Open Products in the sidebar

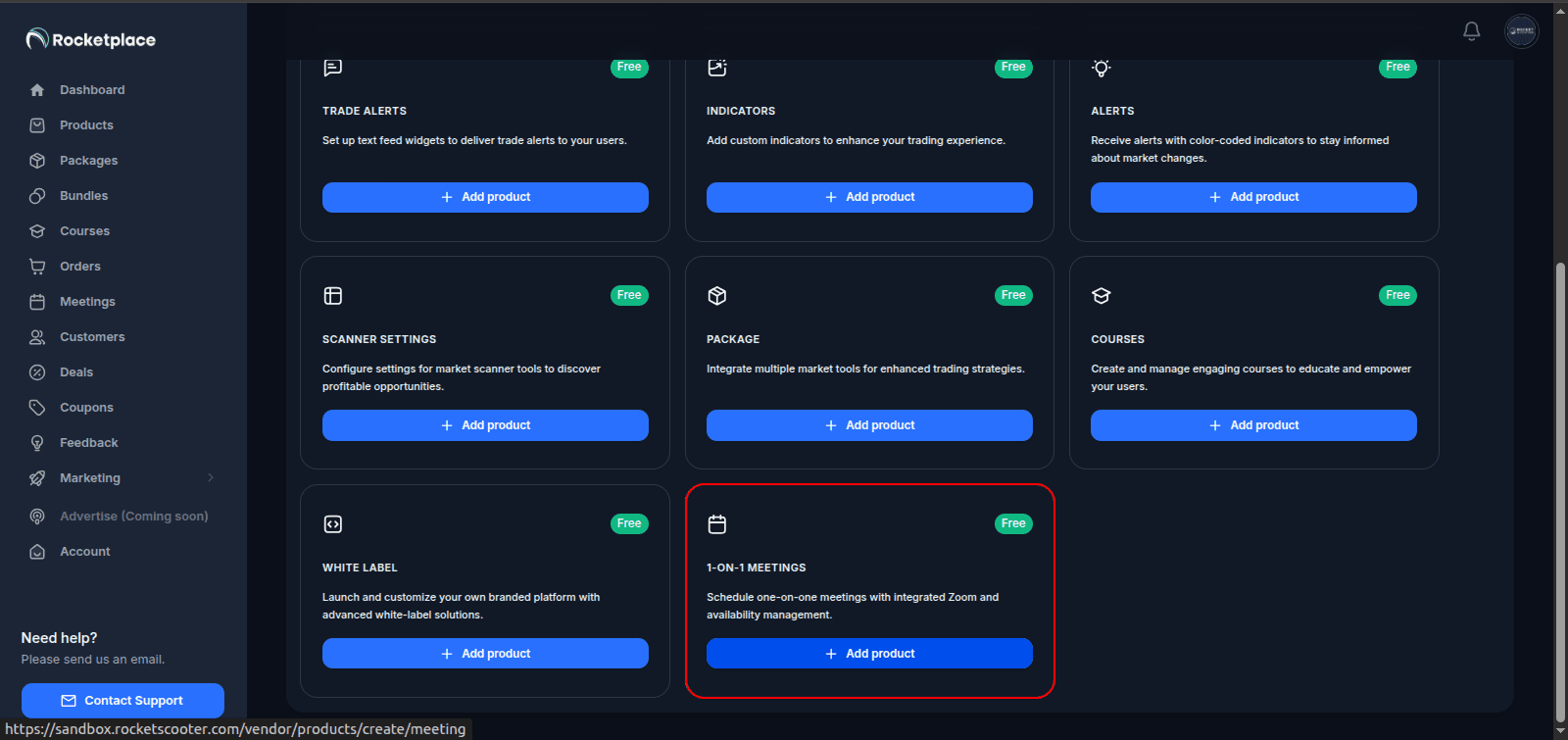(86, 125)
